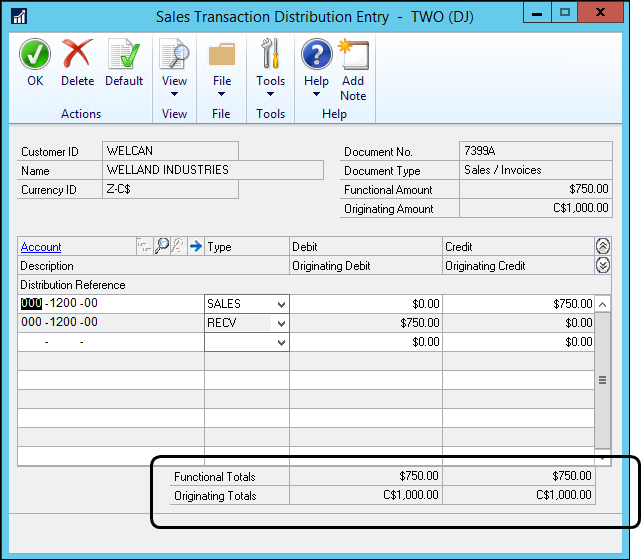The height and width of the screenshot is (560, 642).
Task: Click the blue arrow account expansion icon
Action: click(195, 246)
